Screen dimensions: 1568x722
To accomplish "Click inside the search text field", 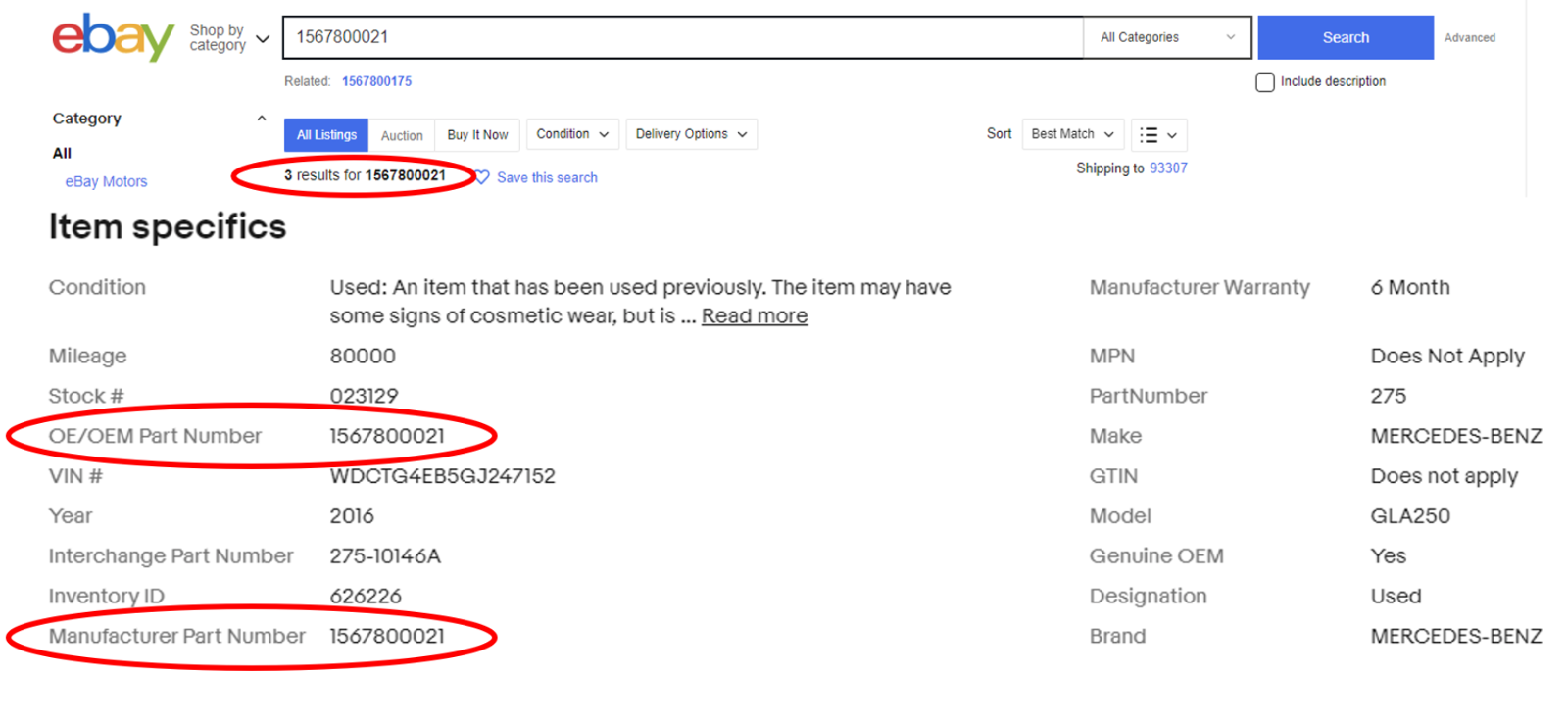I will pyautogui.click(x=683, y=37).
